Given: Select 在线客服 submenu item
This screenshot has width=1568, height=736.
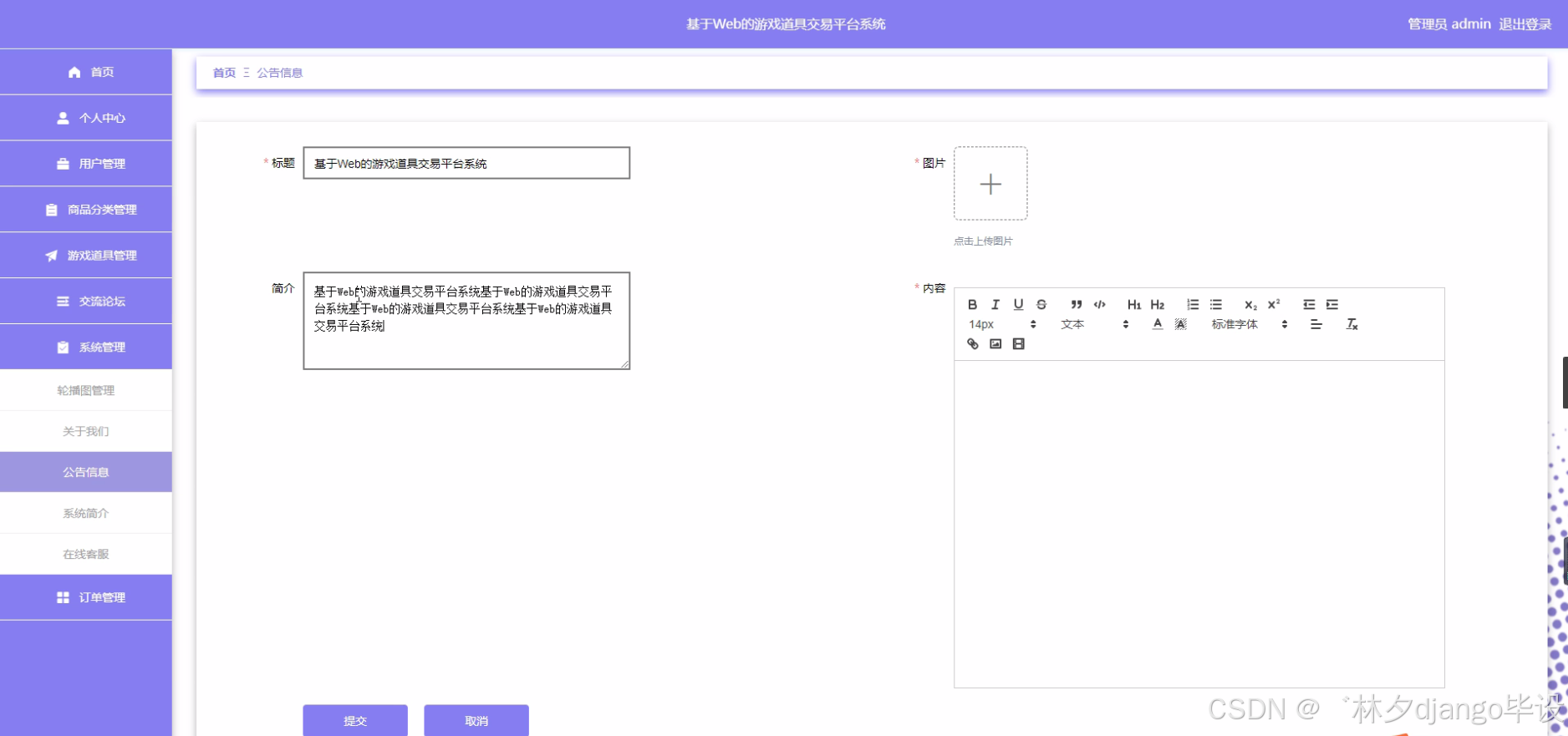Looking at the screenshot, I should (86, 554).
